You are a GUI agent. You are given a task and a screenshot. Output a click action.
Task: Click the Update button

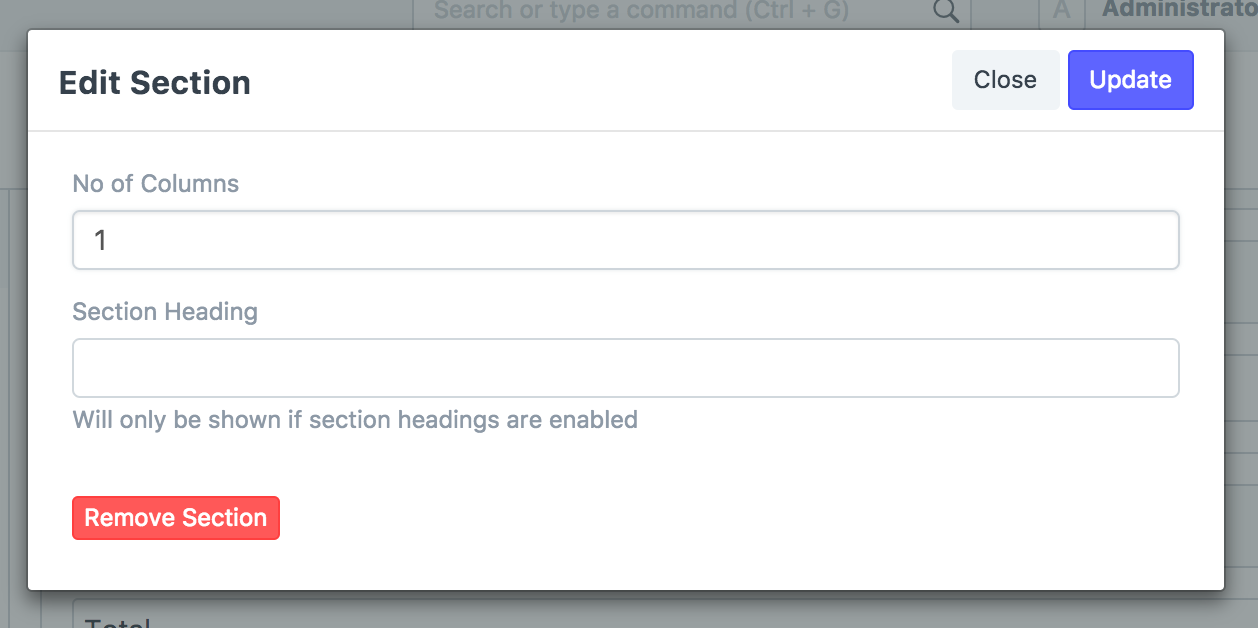(1131, 80)
